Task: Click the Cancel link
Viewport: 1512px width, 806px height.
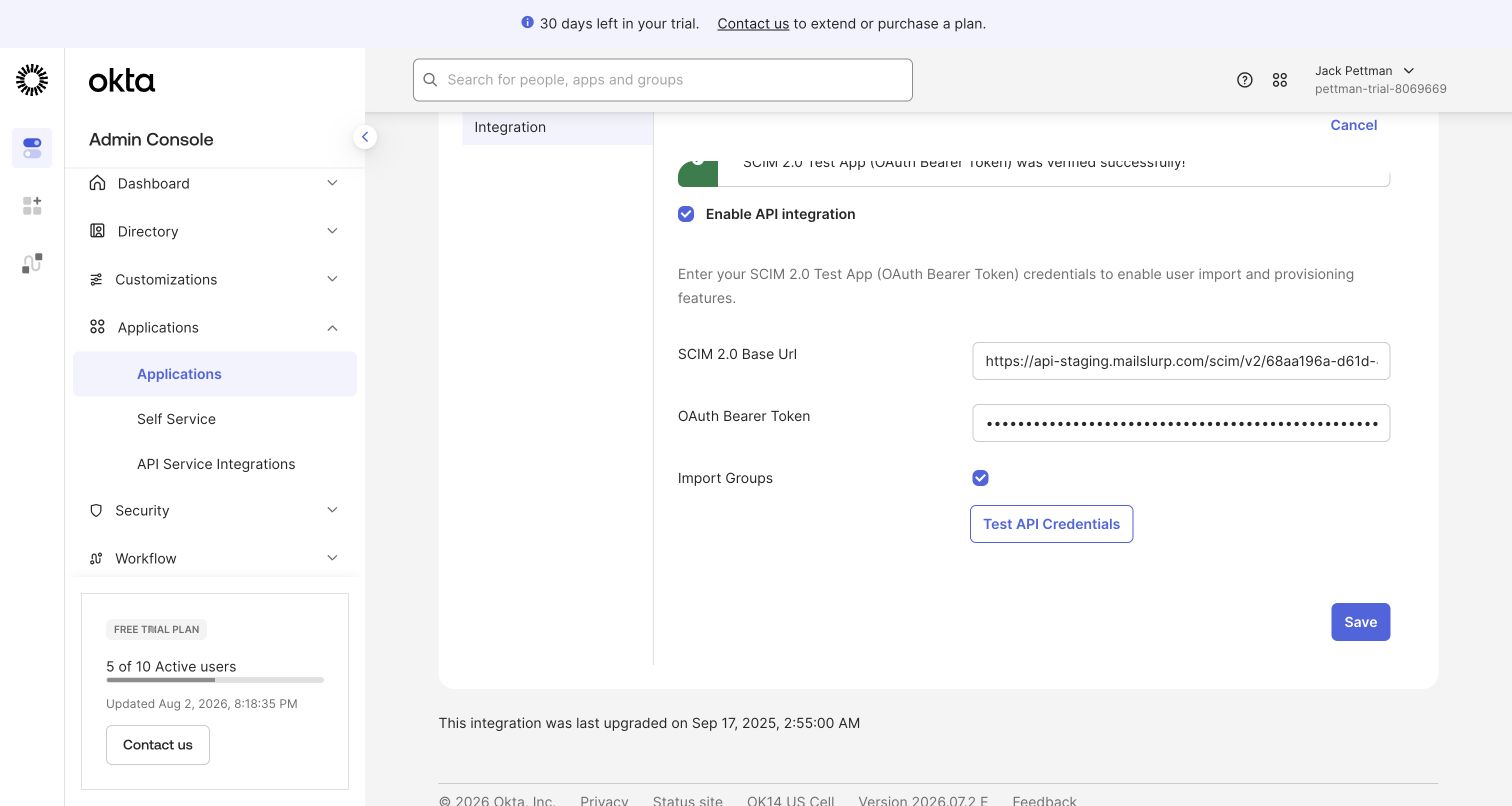Action: pos(1353,125)
